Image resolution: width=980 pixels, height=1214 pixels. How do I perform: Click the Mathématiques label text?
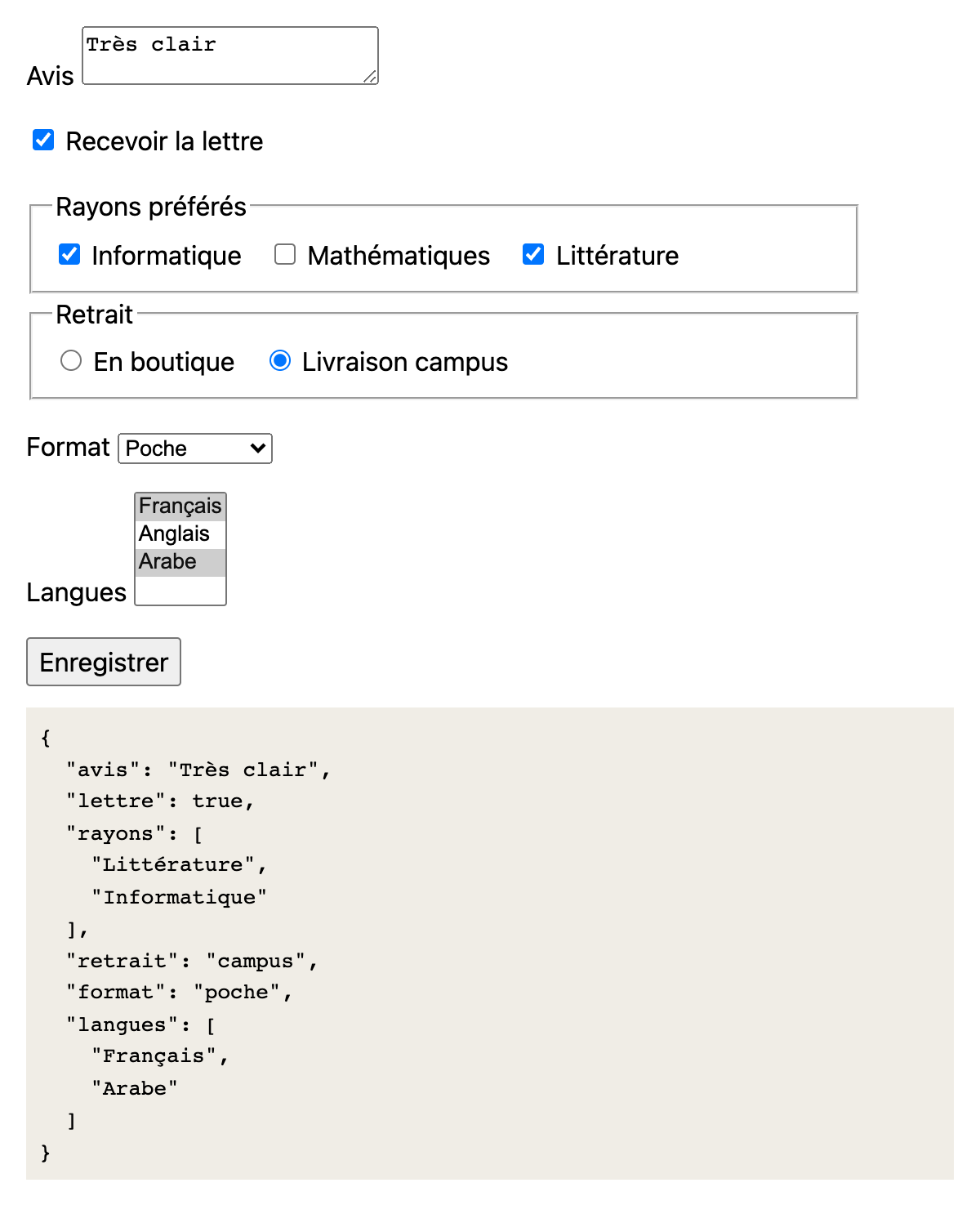coord(399,256)
